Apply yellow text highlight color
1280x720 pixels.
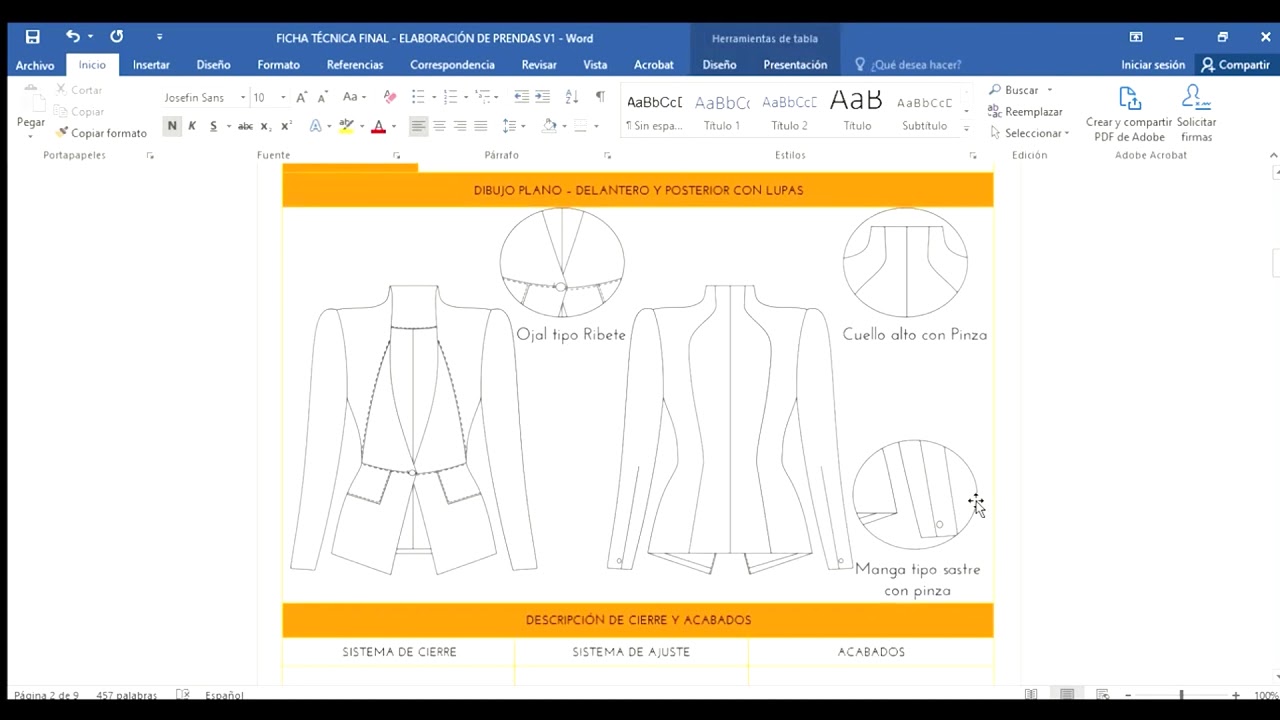346,126
